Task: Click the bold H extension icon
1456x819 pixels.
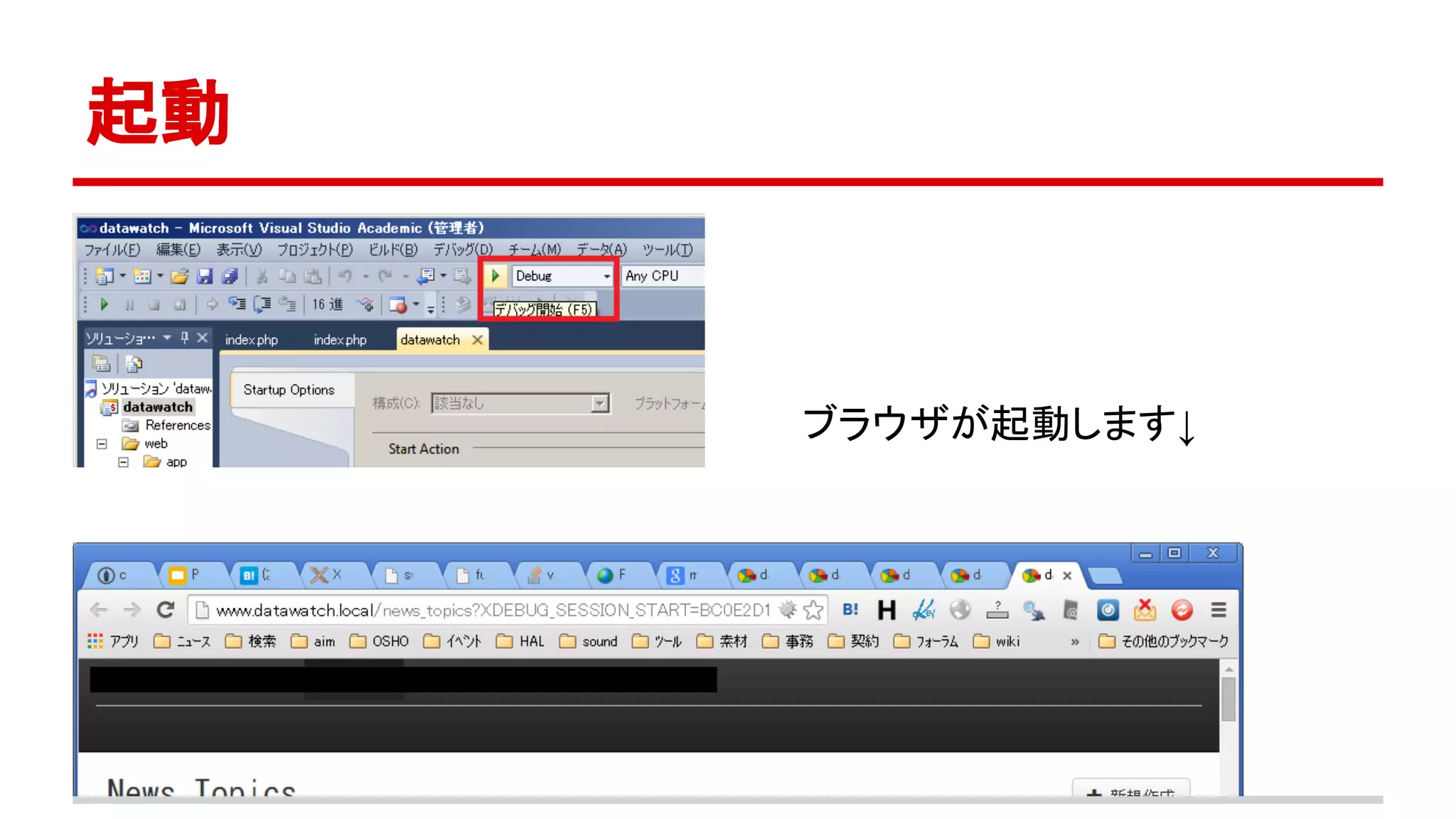Action: pyautogui.click(x=887, y=610)
